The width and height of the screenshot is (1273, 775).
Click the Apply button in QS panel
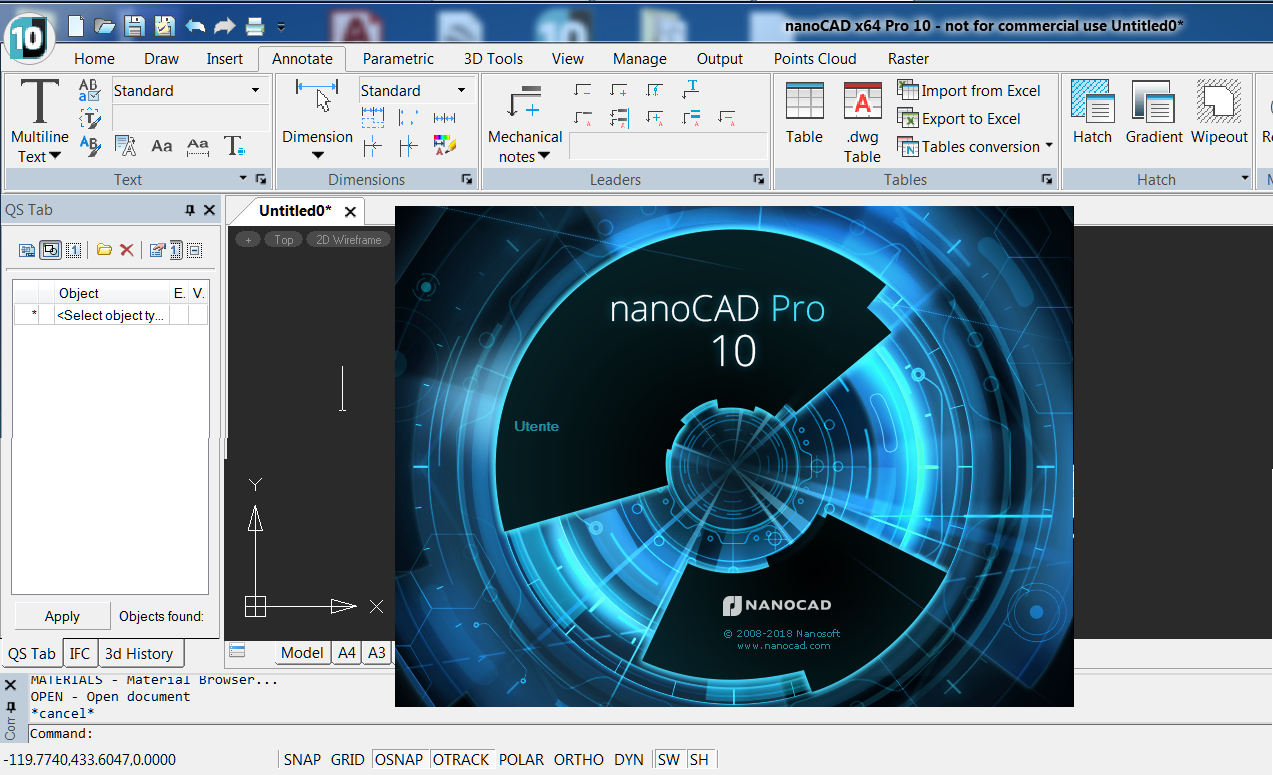(62, 615)
